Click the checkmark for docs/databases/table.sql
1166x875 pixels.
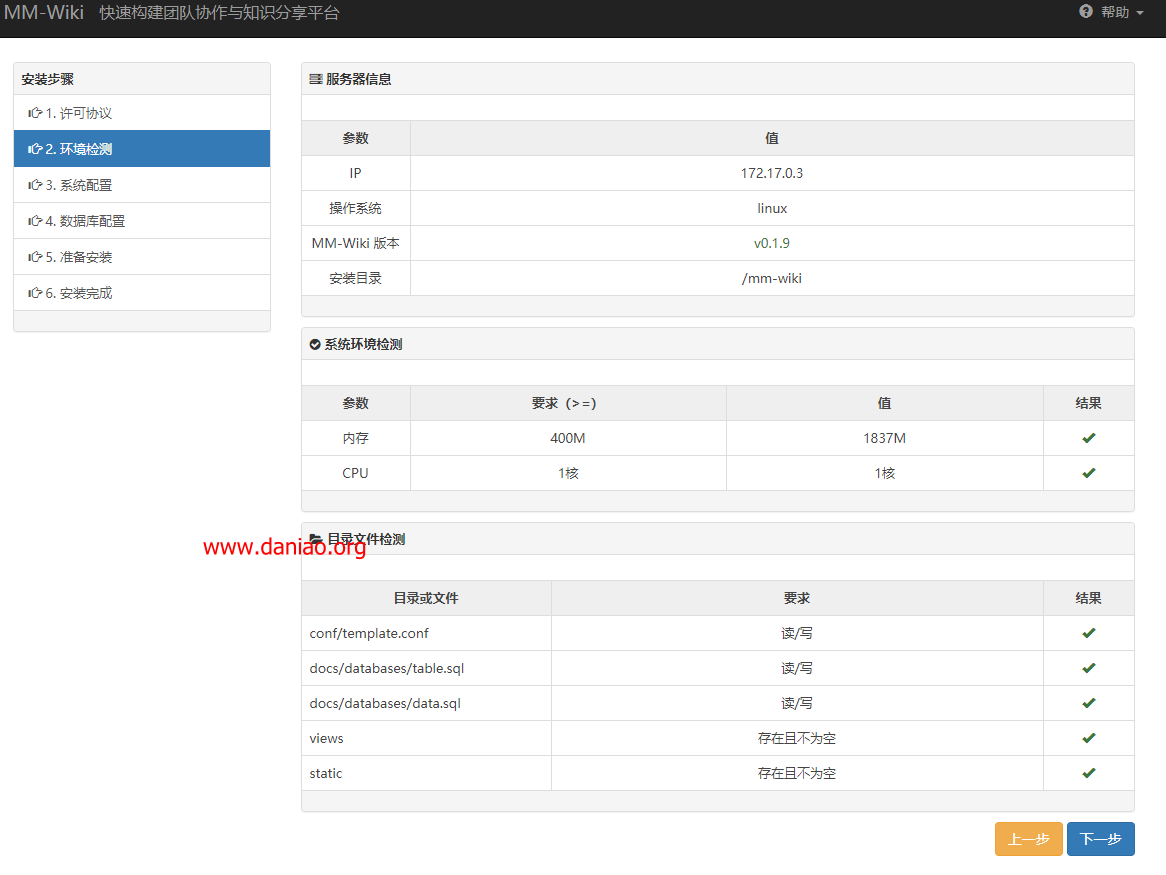1089,668
